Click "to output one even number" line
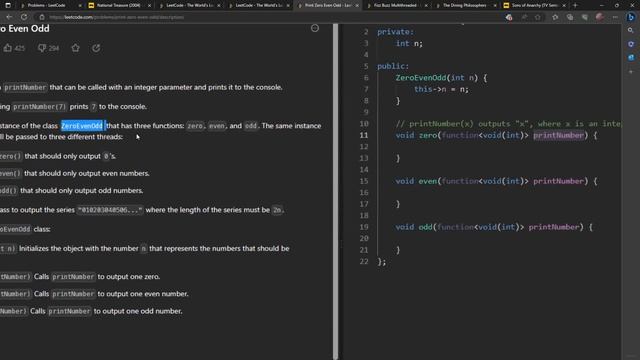The width and height of the screenshot is (640, 360). click(143, 294)
